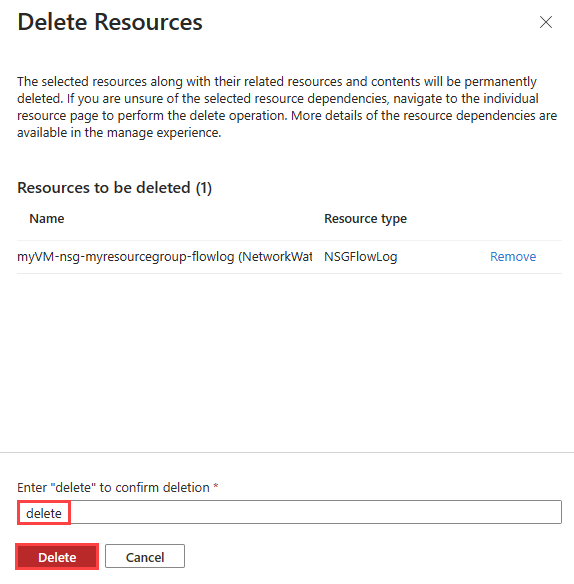Click the "Resources to be deleted (1)" heading
The width and height of the screenshot is (574, 584).
(115, 188)
